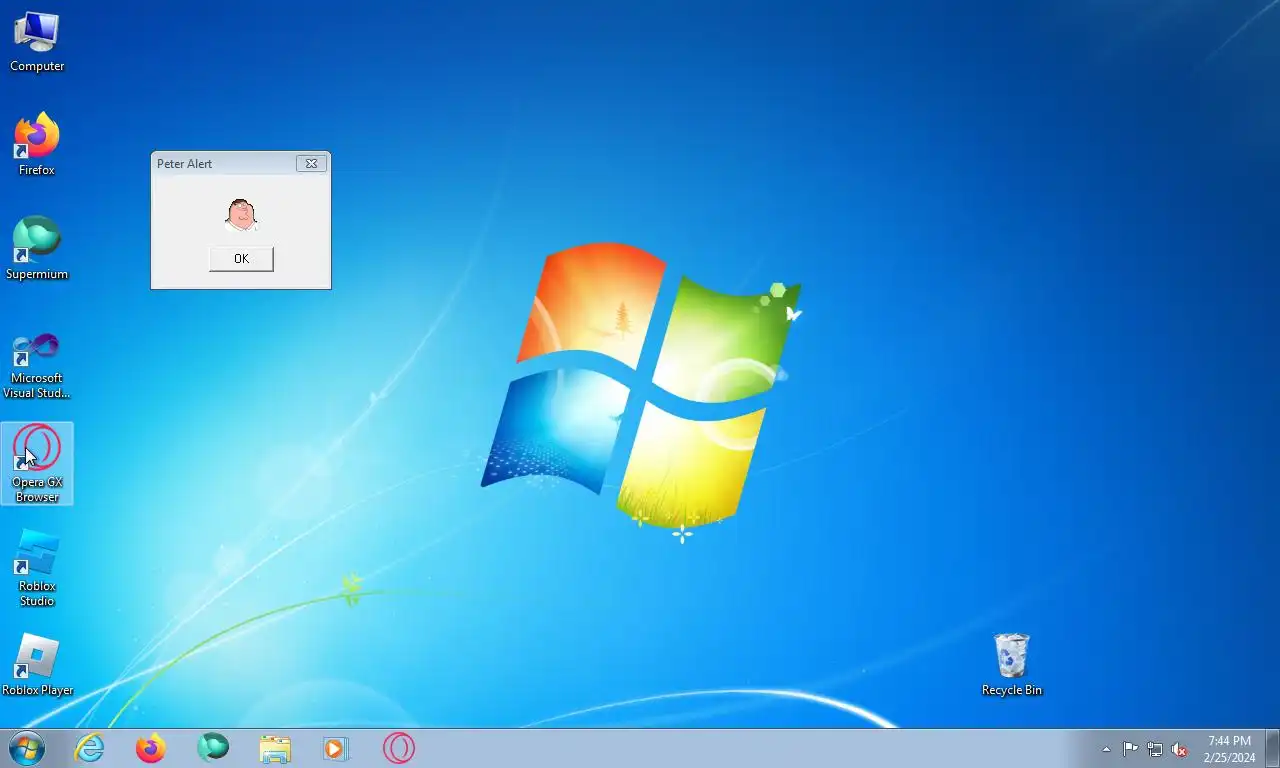Select the Firefox desktop shortcut

point(37,145)
